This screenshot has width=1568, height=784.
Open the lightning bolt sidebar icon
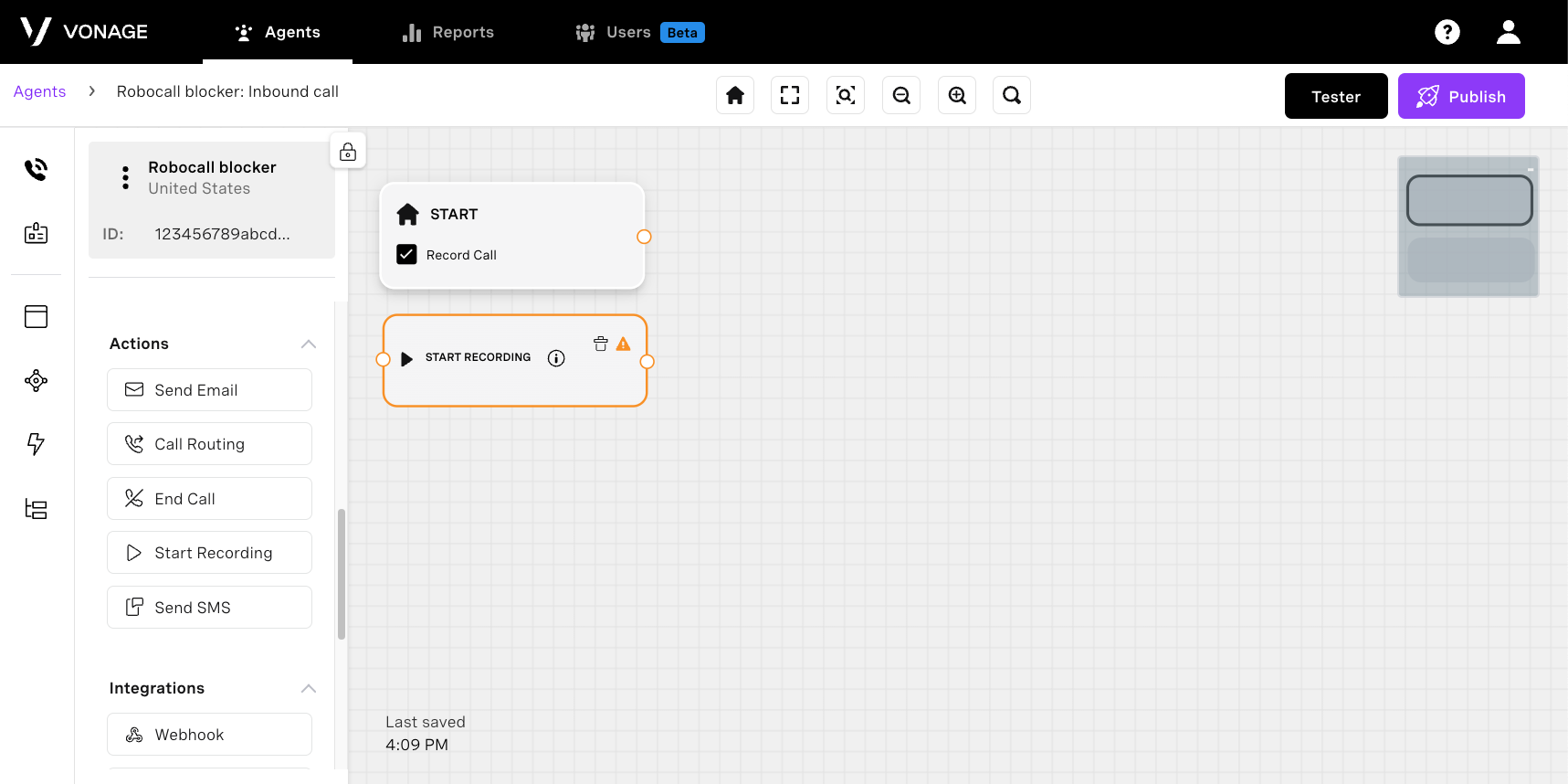coord(36,444)
